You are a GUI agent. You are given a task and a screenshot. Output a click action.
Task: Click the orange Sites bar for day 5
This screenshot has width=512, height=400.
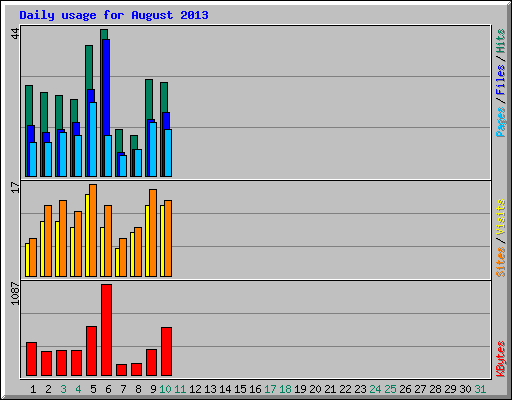(x=93, y=230)
